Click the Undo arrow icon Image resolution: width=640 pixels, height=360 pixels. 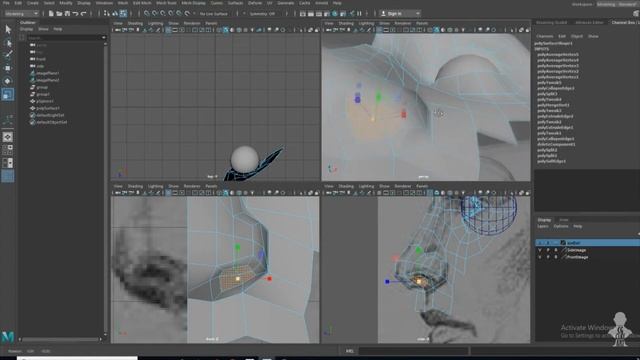click(75, 13)
